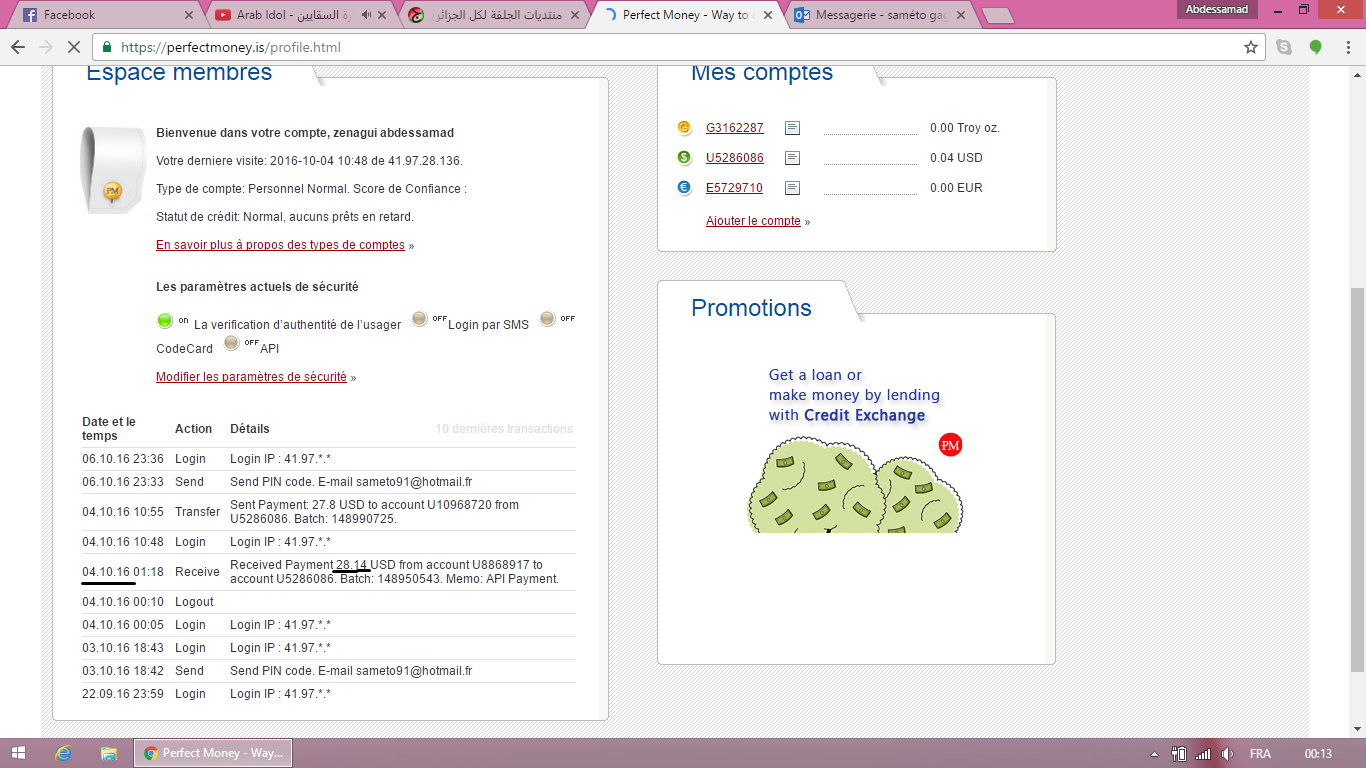Click the Skype extension icon

[x=1284, y=47]
